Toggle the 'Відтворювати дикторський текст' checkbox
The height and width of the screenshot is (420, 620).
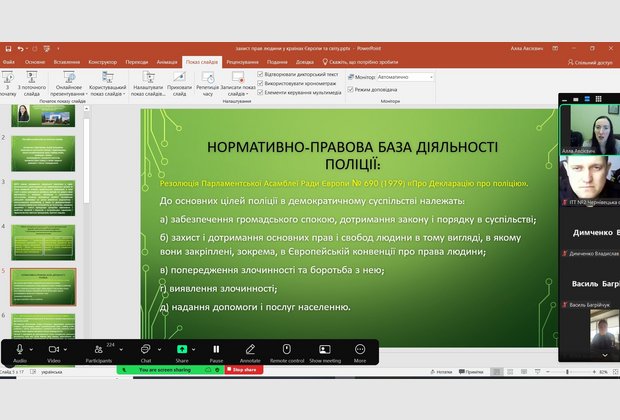(x=261, y=74)
